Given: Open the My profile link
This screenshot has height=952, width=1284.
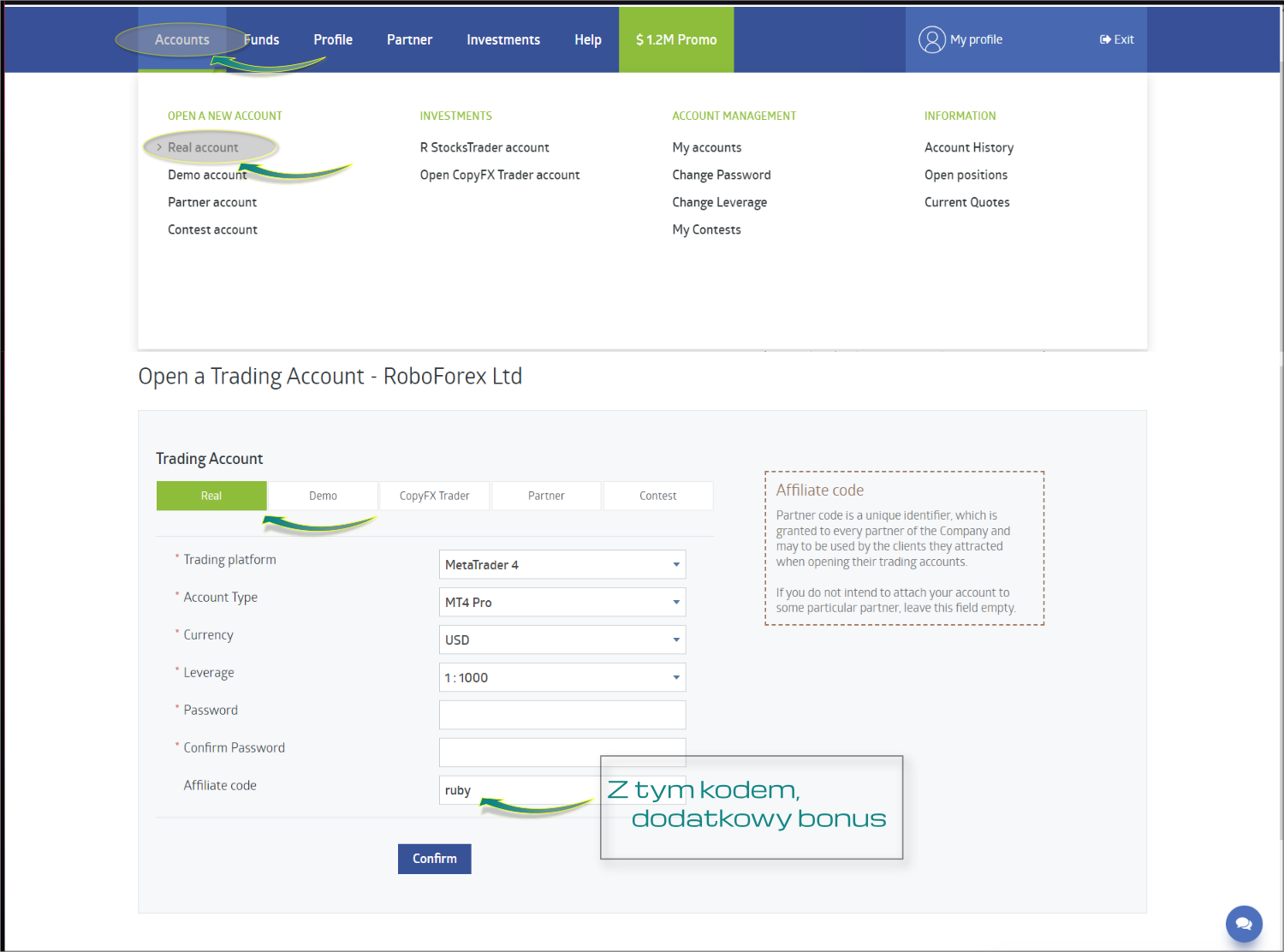Looking at the screenshot, I should click(976, 39).
